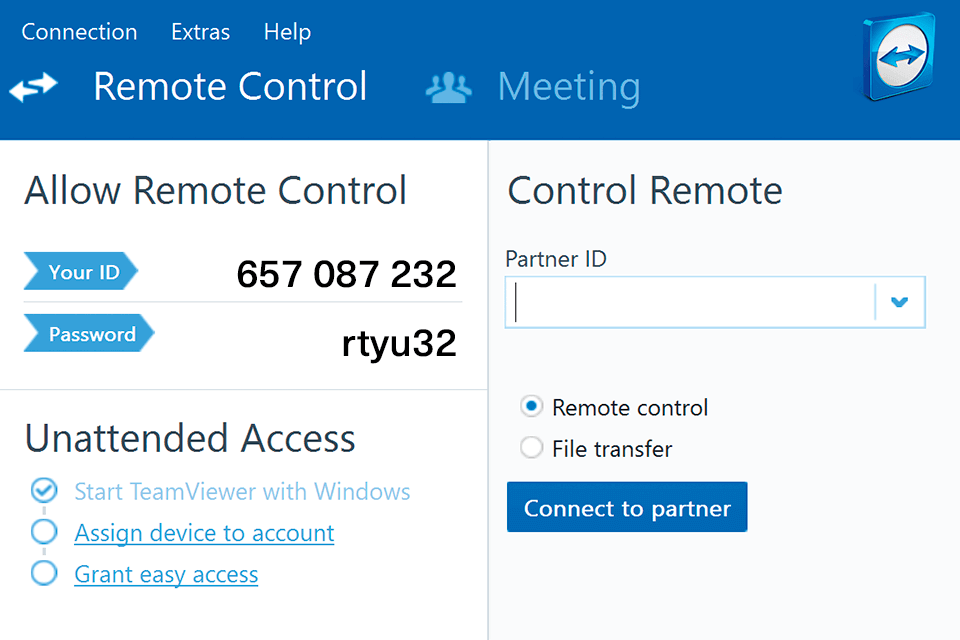Open the Connection menu
This screenshot has width=960, height=640.
click(x=79, y=31)
